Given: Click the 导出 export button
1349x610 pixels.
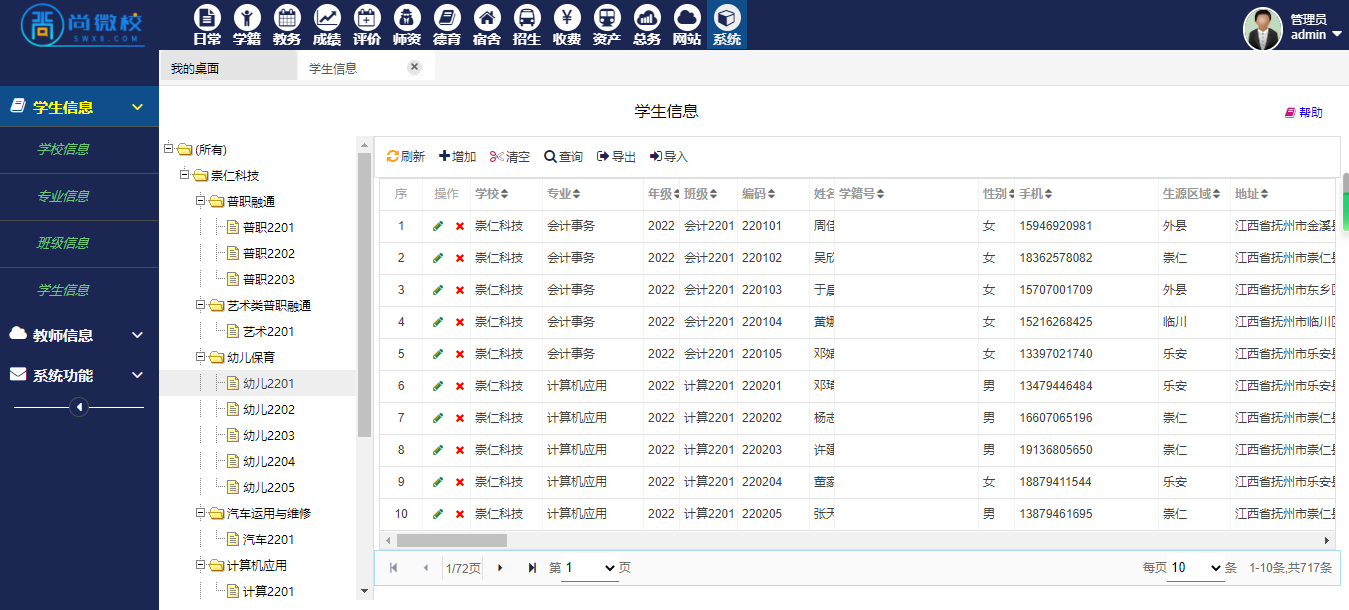Looking at the screenshot, I should tap(617, 156).
